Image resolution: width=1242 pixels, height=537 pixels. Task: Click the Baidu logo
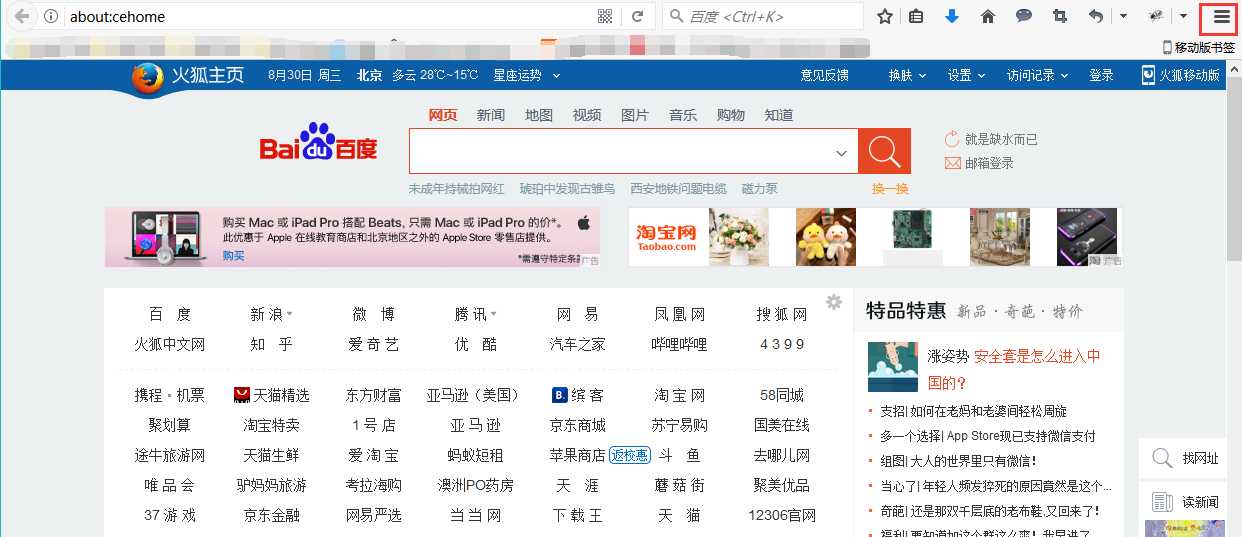point(318,144)
